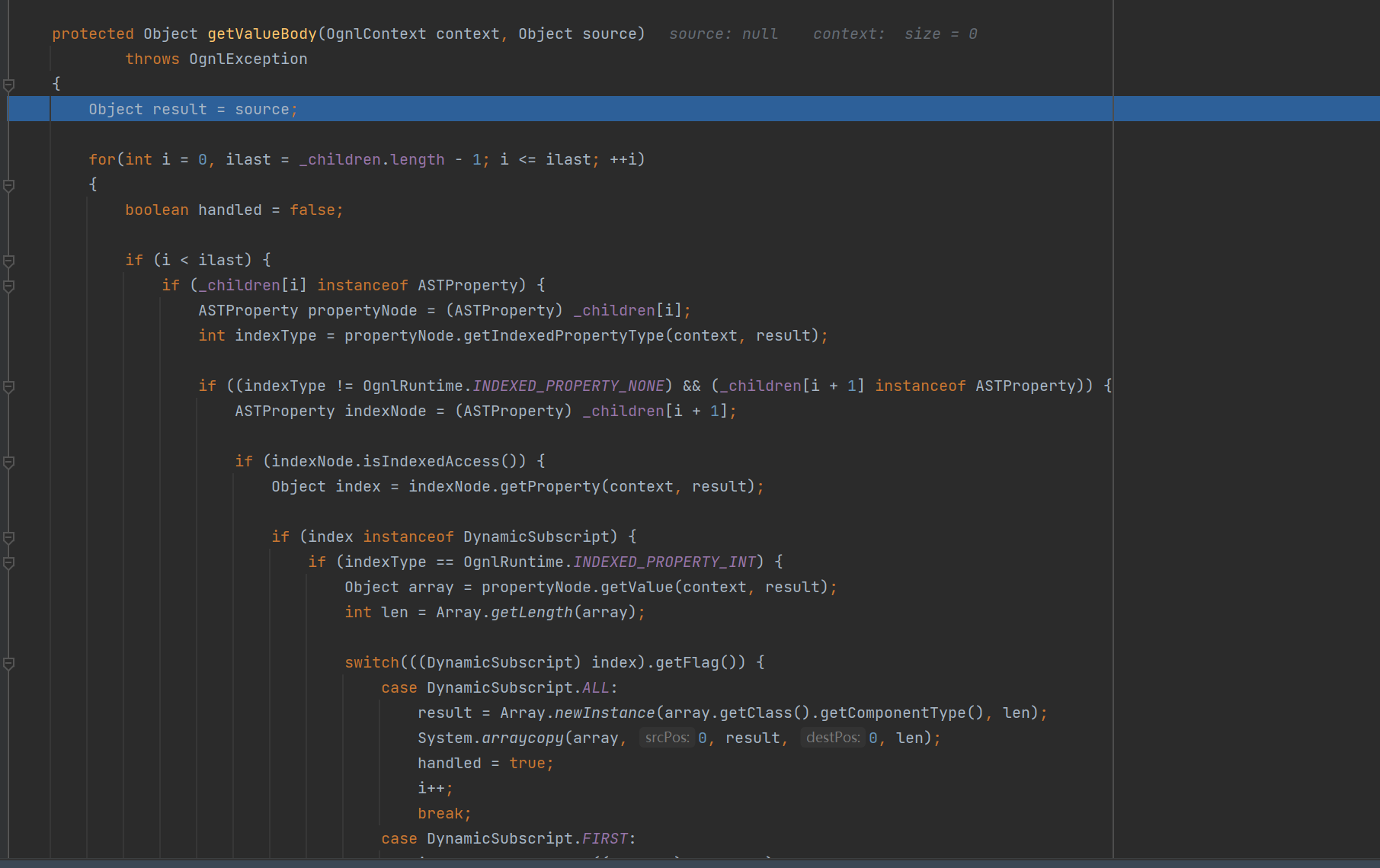1380x868 pixels.
Task: Click the INDEXED_PROPERTY_INT constant
Action: pos(664,562)
